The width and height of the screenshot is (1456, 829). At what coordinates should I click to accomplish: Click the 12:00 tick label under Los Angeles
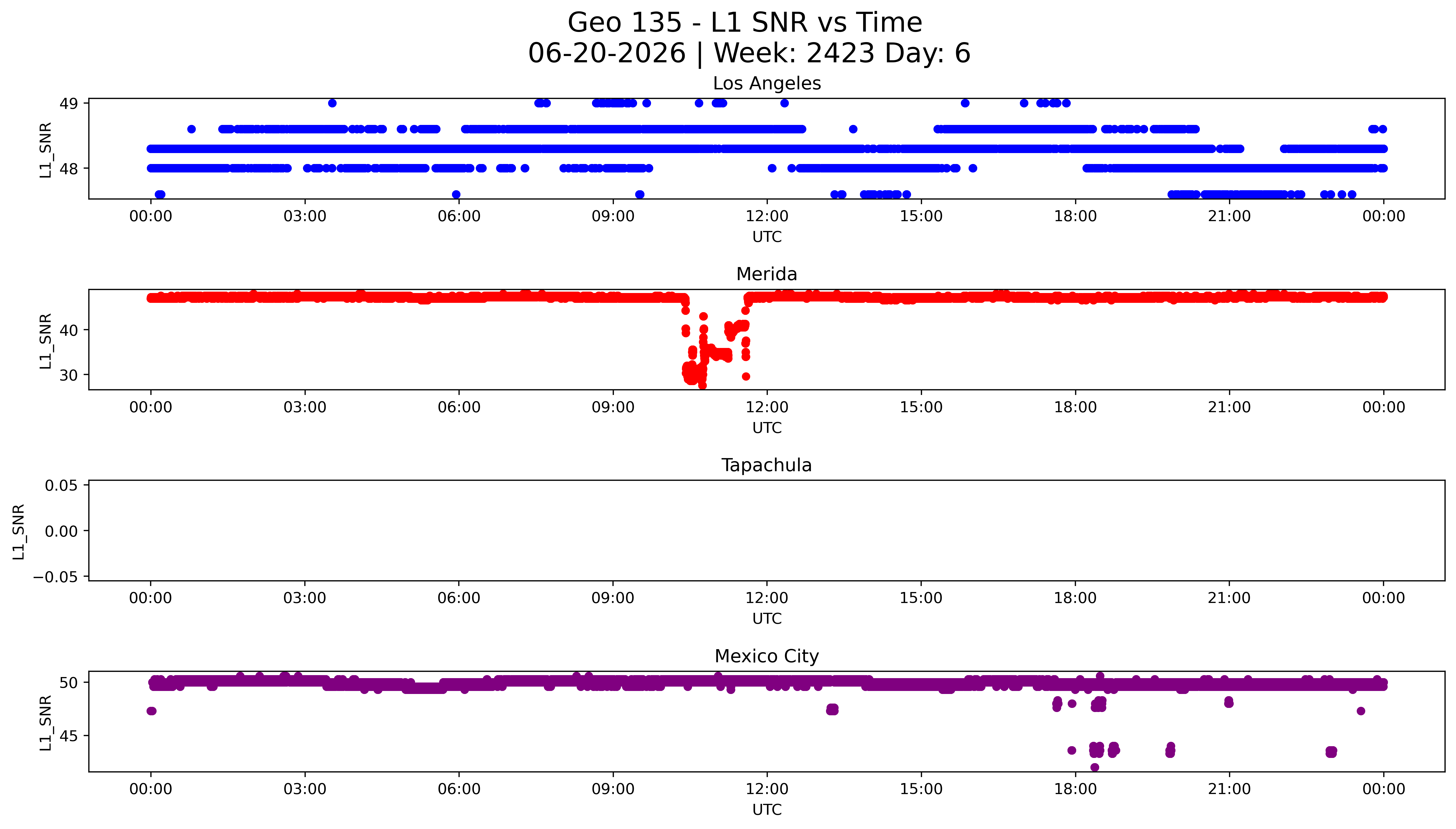767,216
